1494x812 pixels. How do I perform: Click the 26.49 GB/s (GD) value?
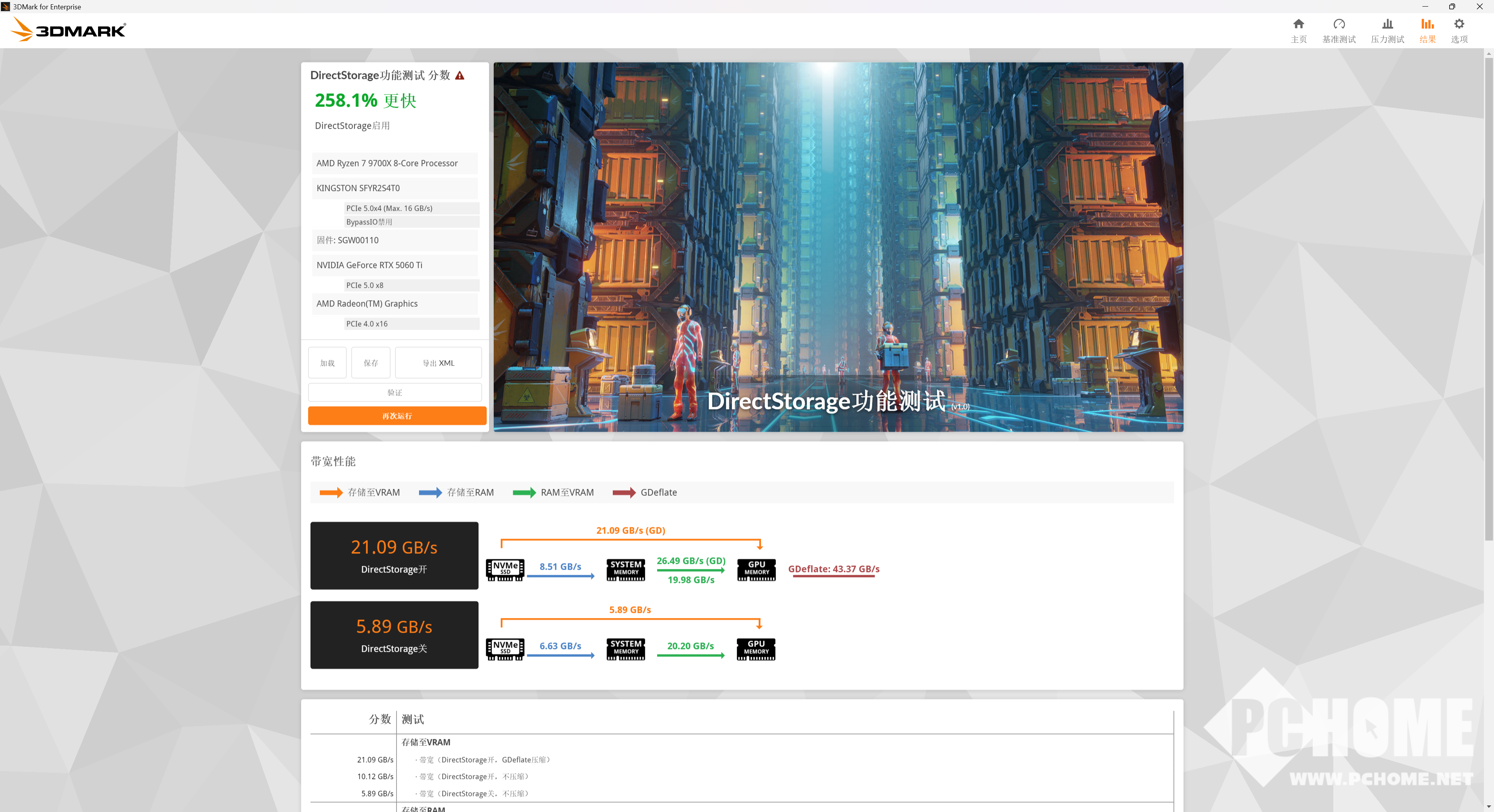[x=691, y=560]
